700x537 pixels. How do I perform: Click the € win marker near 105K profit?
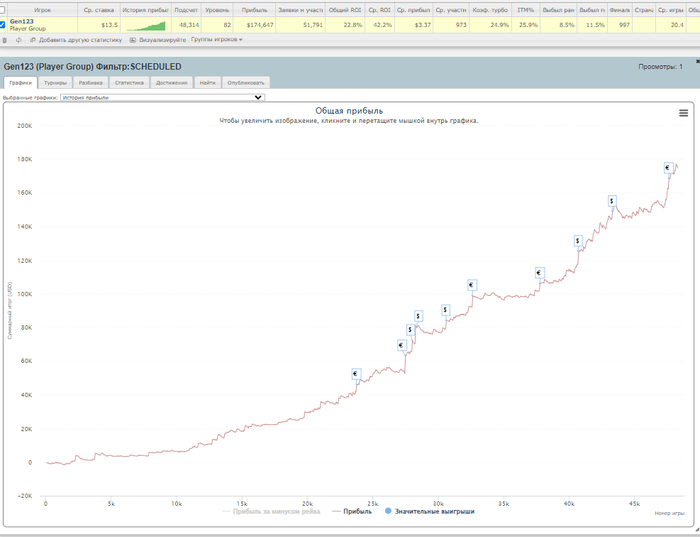[x=472, y=285]
